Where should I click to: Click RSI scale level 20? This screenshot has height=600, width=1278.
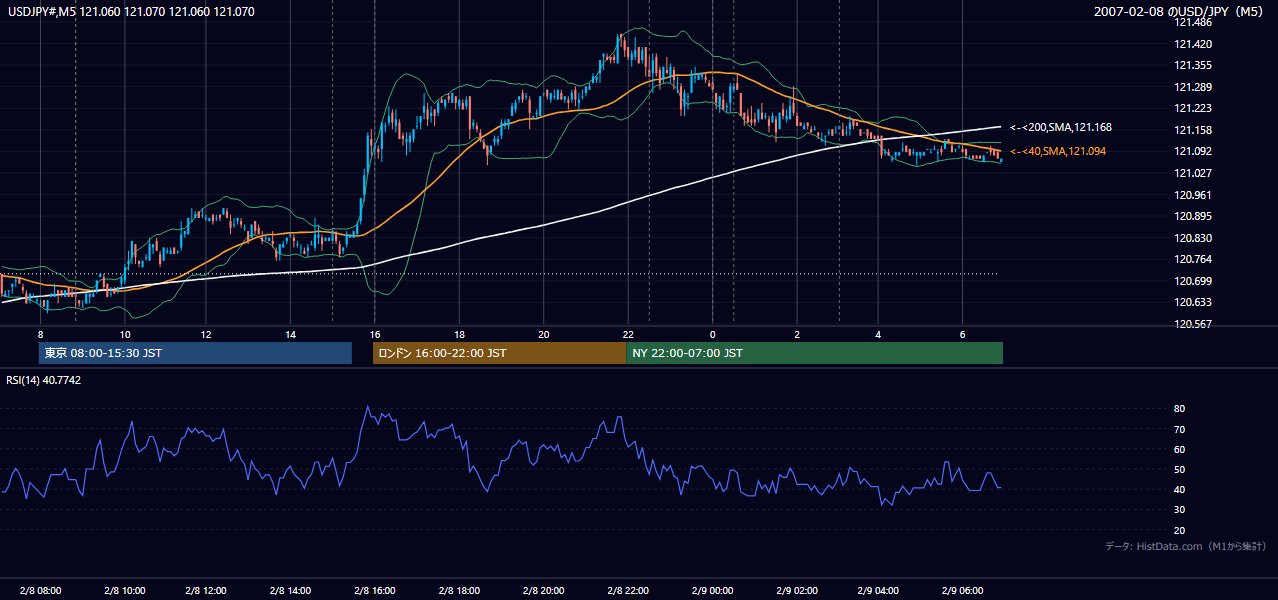tap(1179, 530)
